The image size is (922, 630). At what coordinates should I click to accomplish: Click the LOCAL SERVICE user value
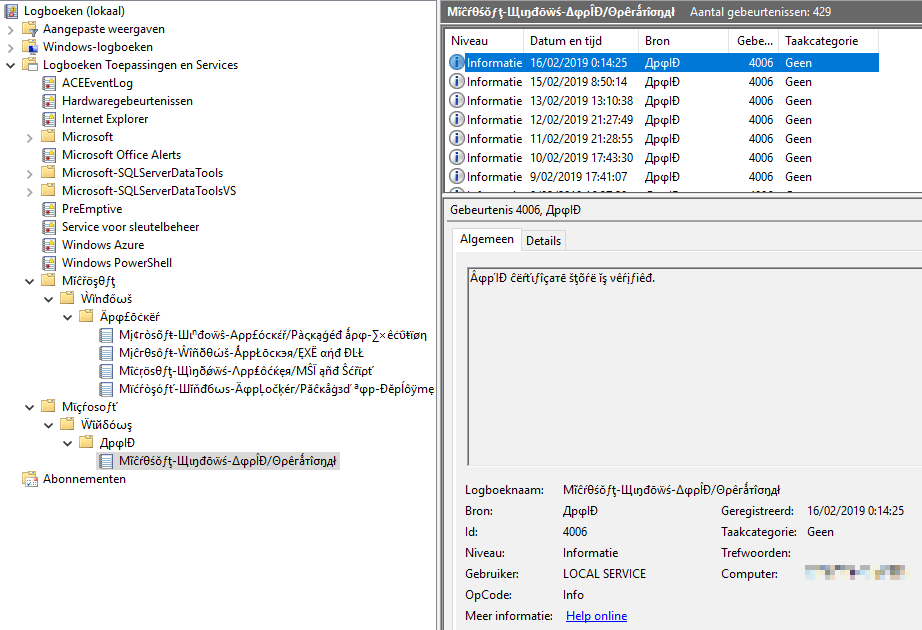click(604, 574)
